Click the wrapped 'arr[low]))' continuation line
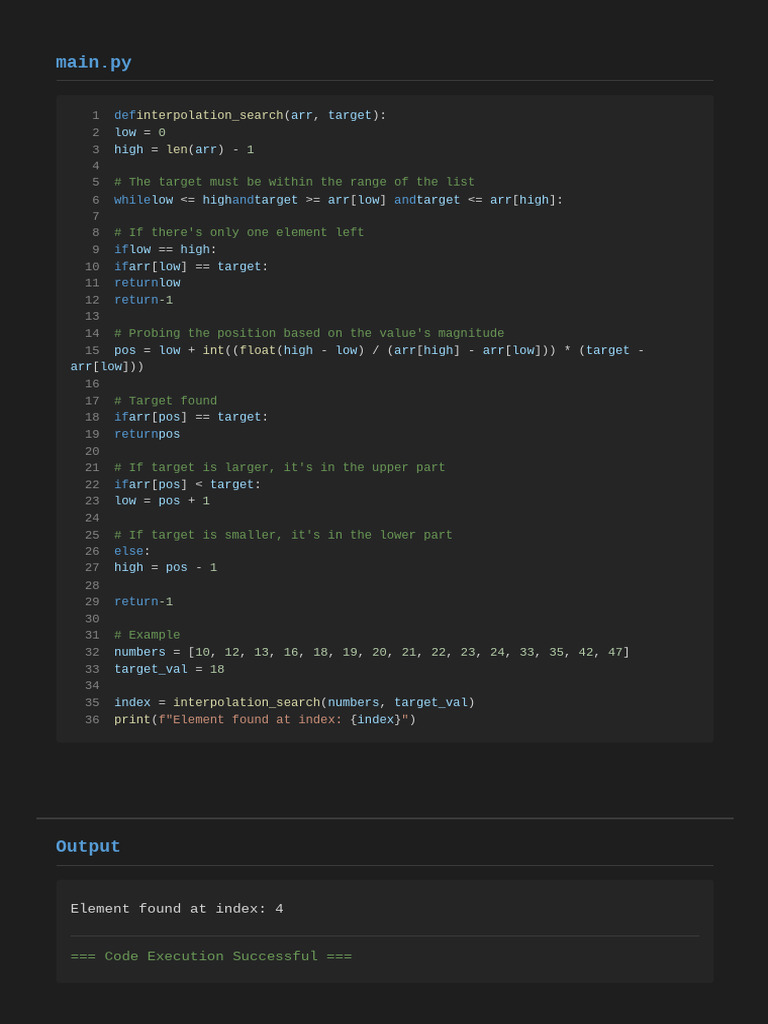 click(x=107, y=367)
